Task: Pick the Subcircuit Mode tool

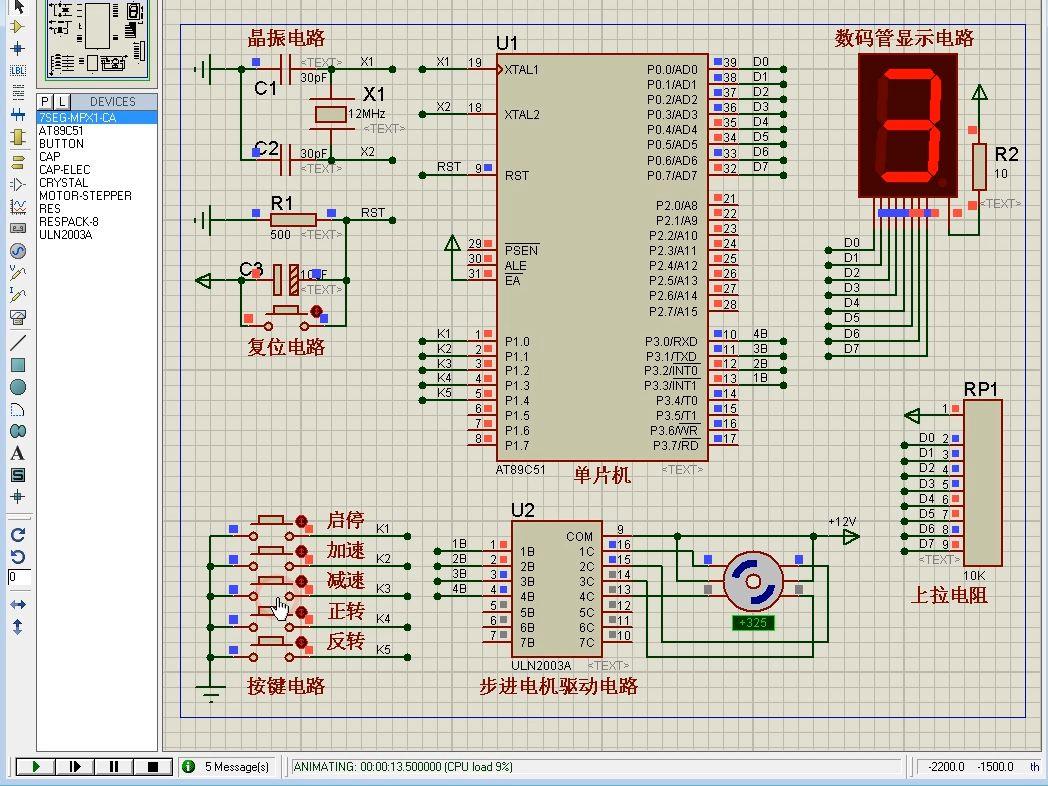Action: [18, 138]
